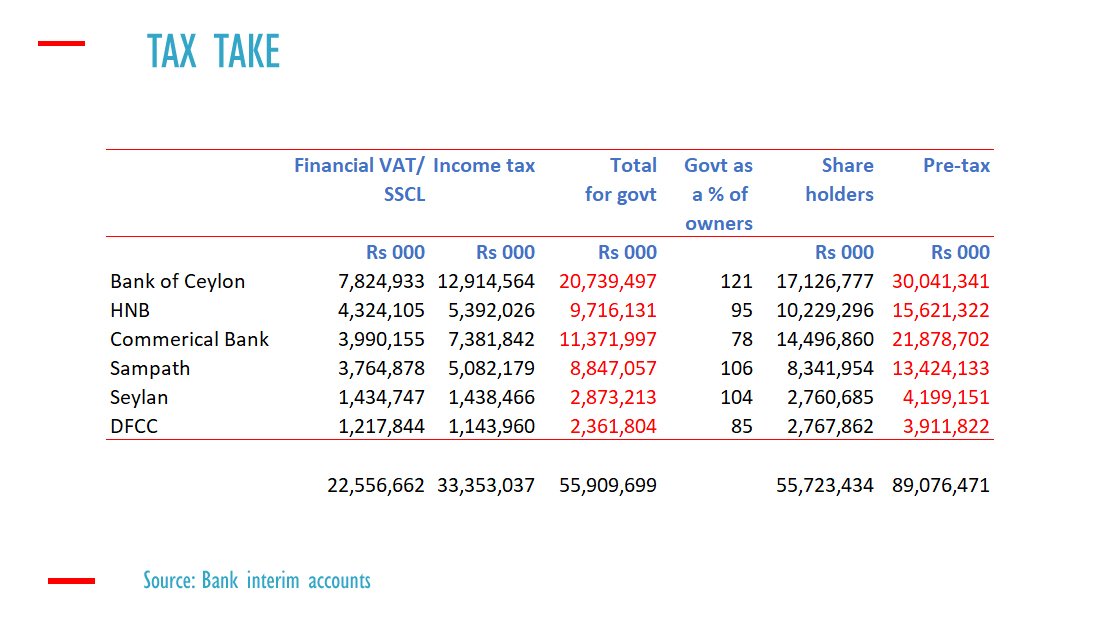1100x620 pixels.
Task: Click Bank of Ceylon's pre-tax value 30,041,341
Action: (940, 281)
